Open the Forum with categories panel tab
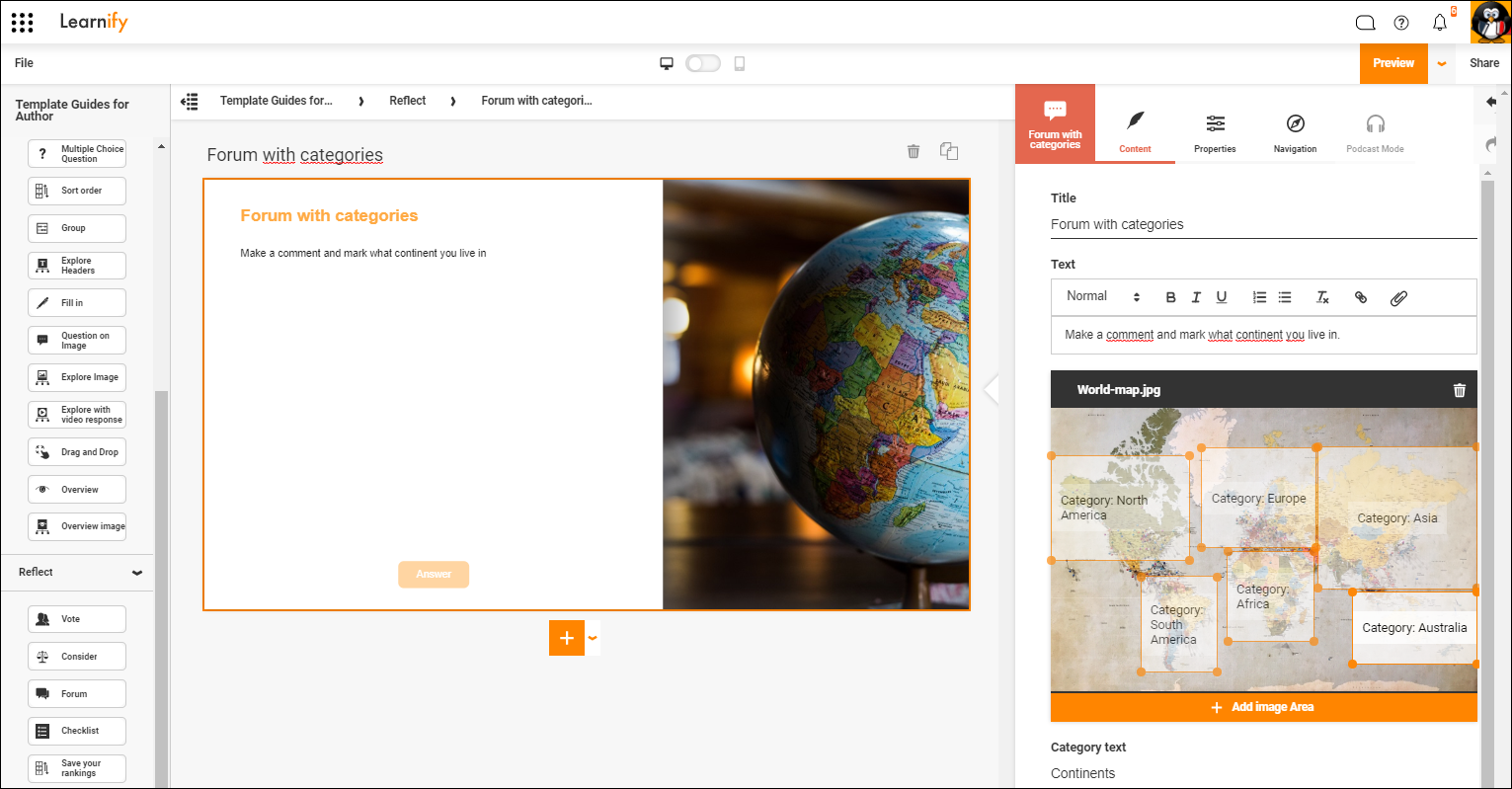 (x=1055, y=123)
